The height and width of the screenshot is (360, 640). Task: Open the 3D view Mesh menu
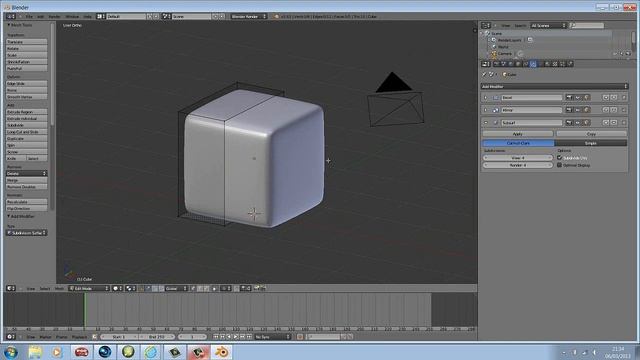pyautogui.click(x=59, y=288)
